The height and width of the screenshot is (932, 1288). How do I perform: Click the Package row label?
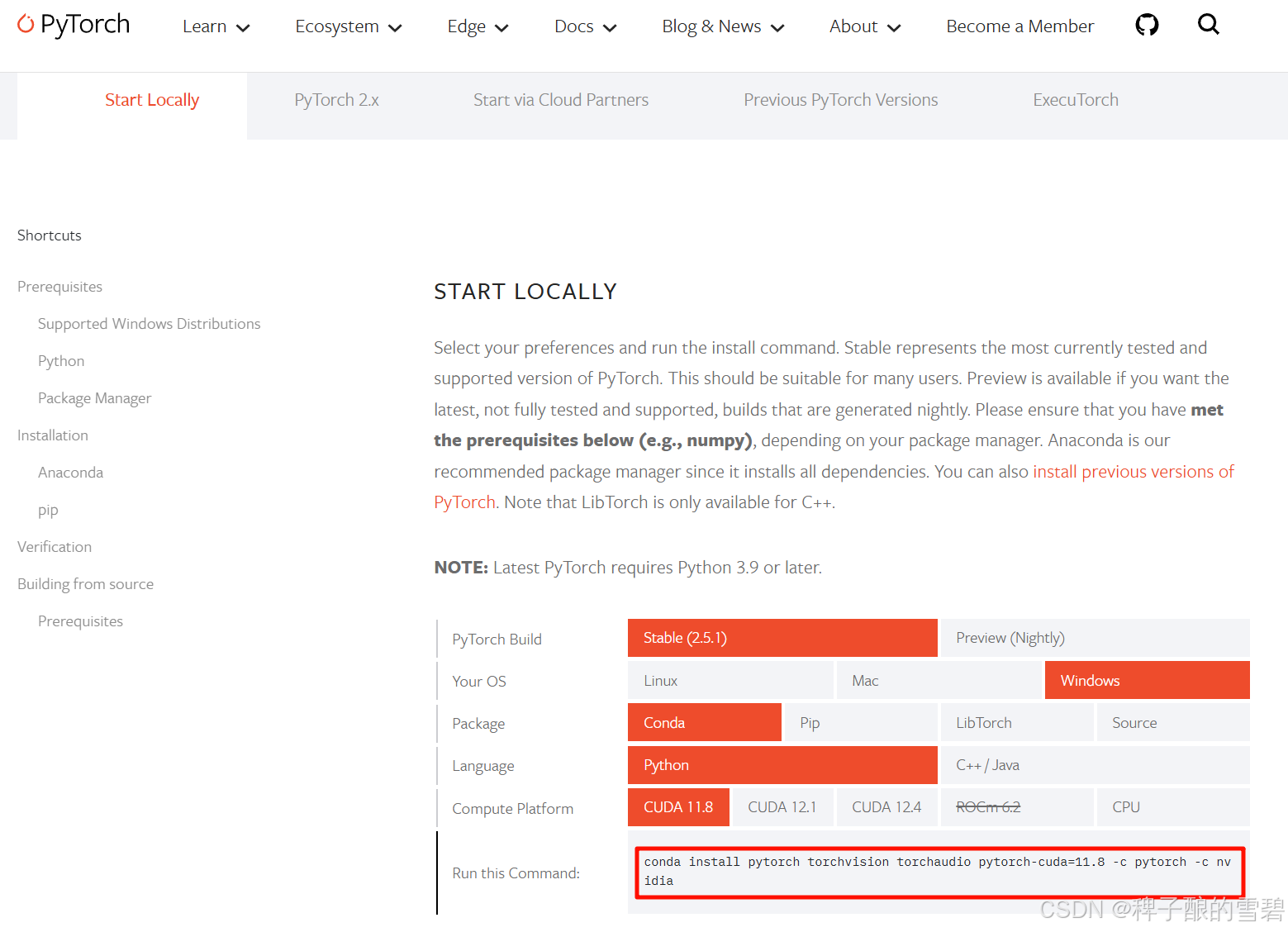tap(478, 724)
